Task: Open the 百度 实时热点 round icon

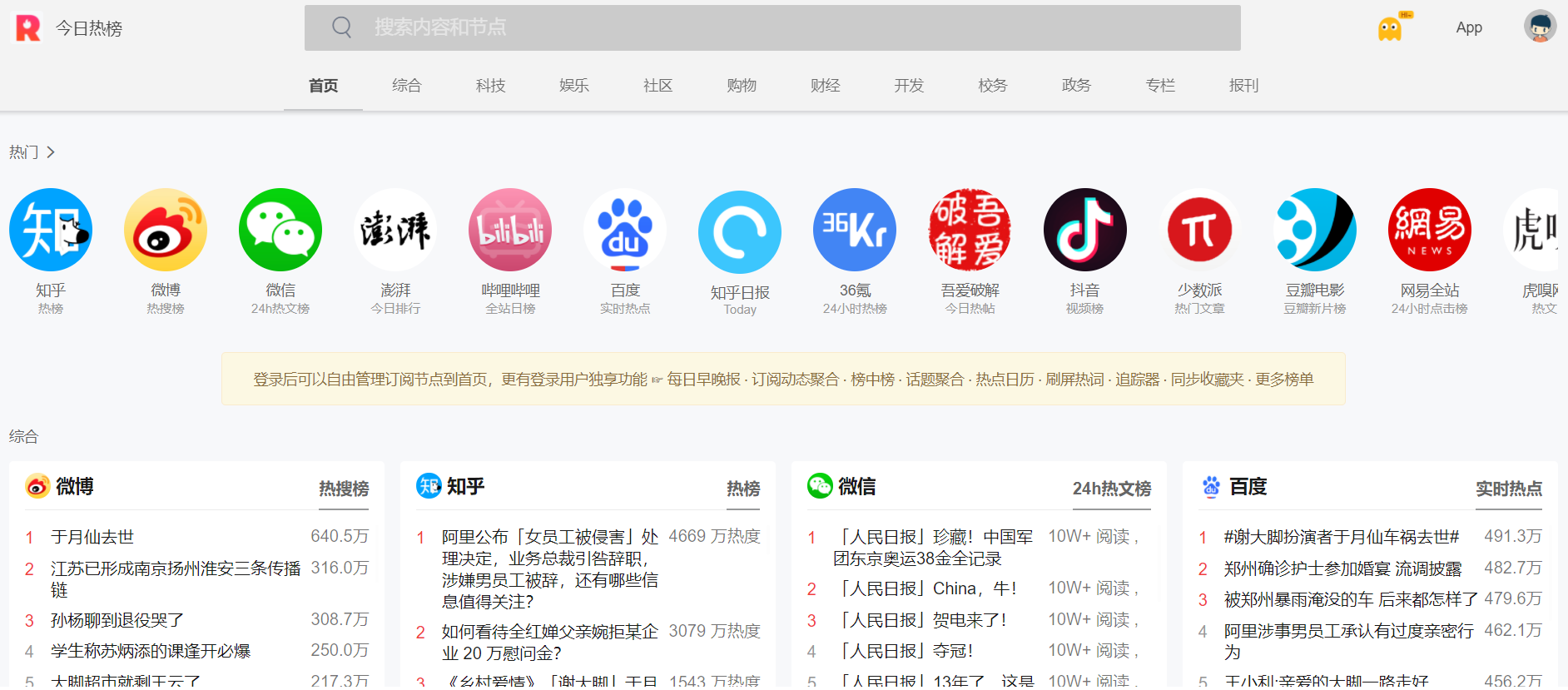Action: point(625,230)
